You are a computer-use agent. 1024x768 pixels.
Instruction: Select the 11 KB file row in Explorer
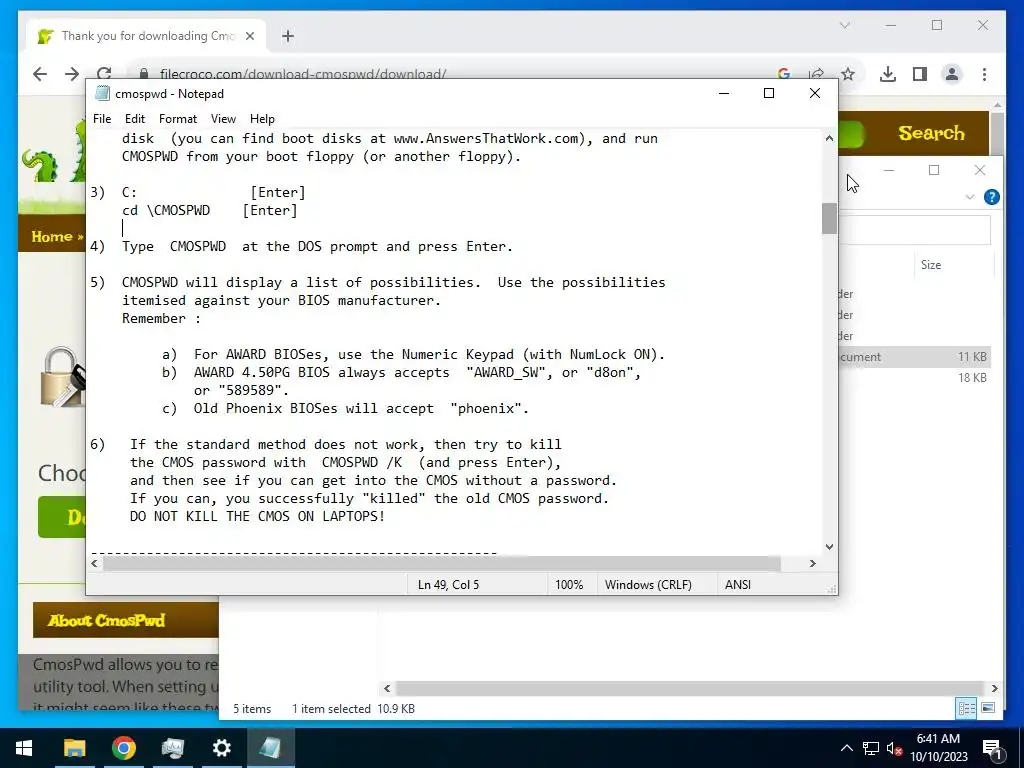click(914, 357)
